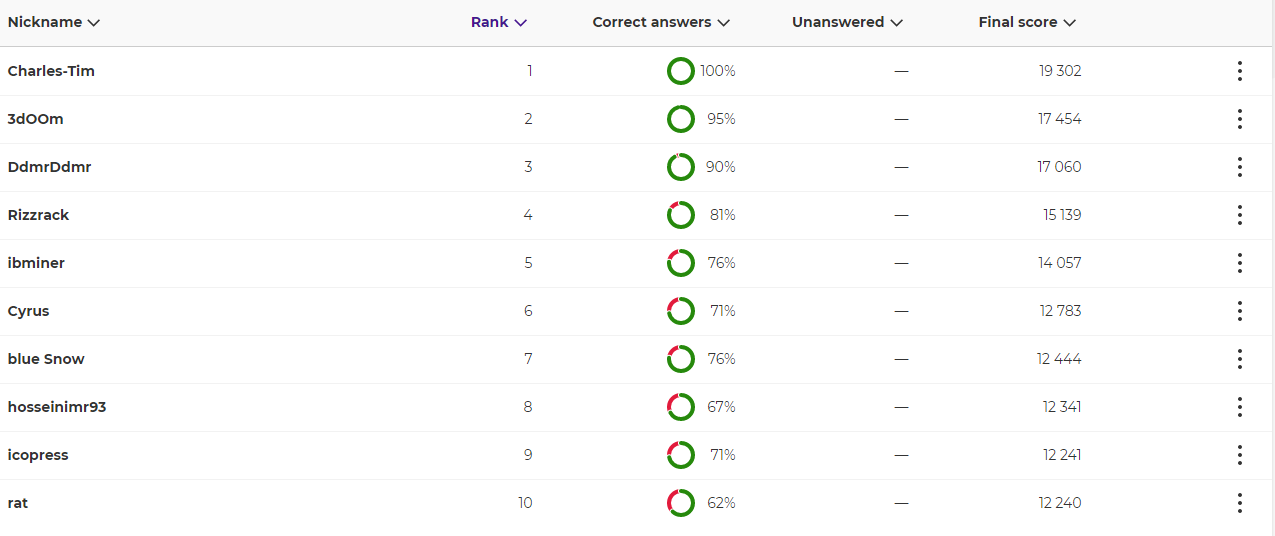The height and width of the screenshot is (536, 1275).
Task: Select player name hosseinimr93
Action: [x=57, y=407]
